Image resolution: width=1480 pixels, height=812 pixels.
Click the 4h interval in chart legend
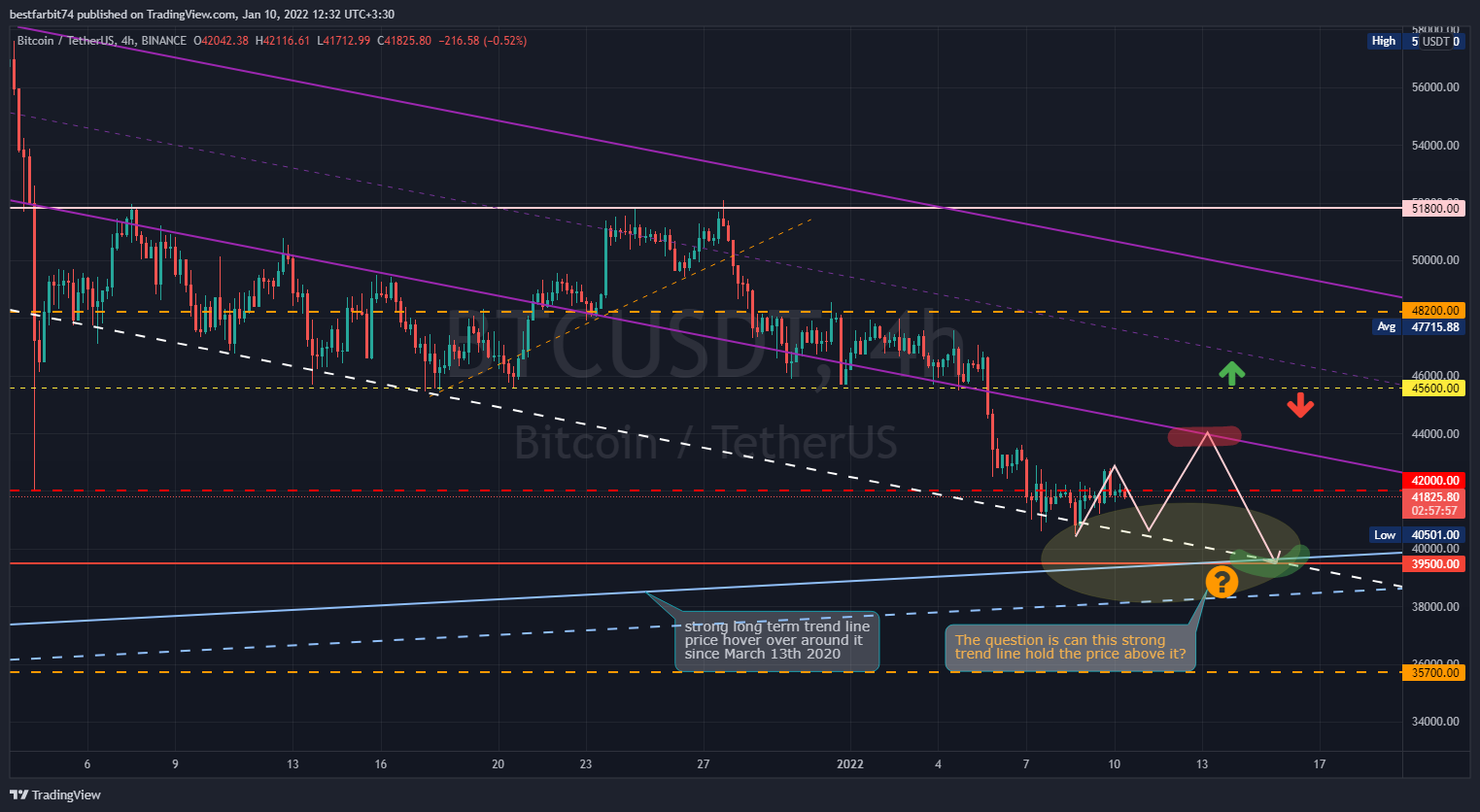click(x=128, y=41)
